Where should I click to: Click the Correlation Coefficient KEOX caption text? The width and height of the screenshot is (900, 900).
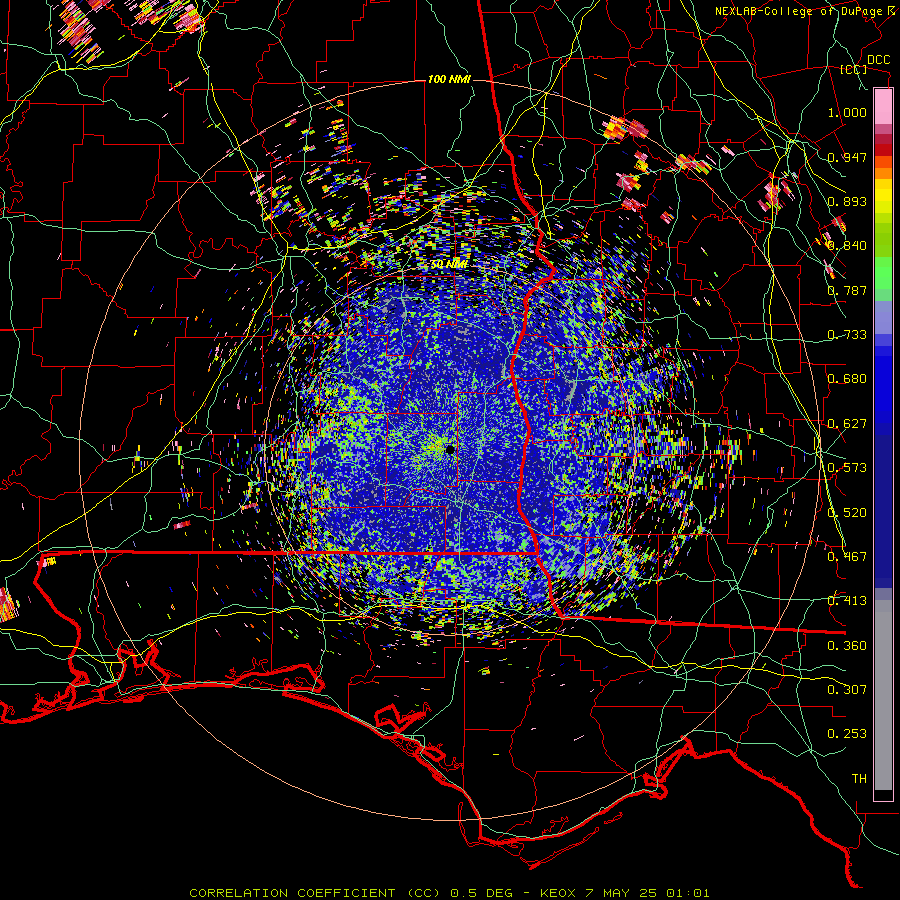(x=449, y=893)
